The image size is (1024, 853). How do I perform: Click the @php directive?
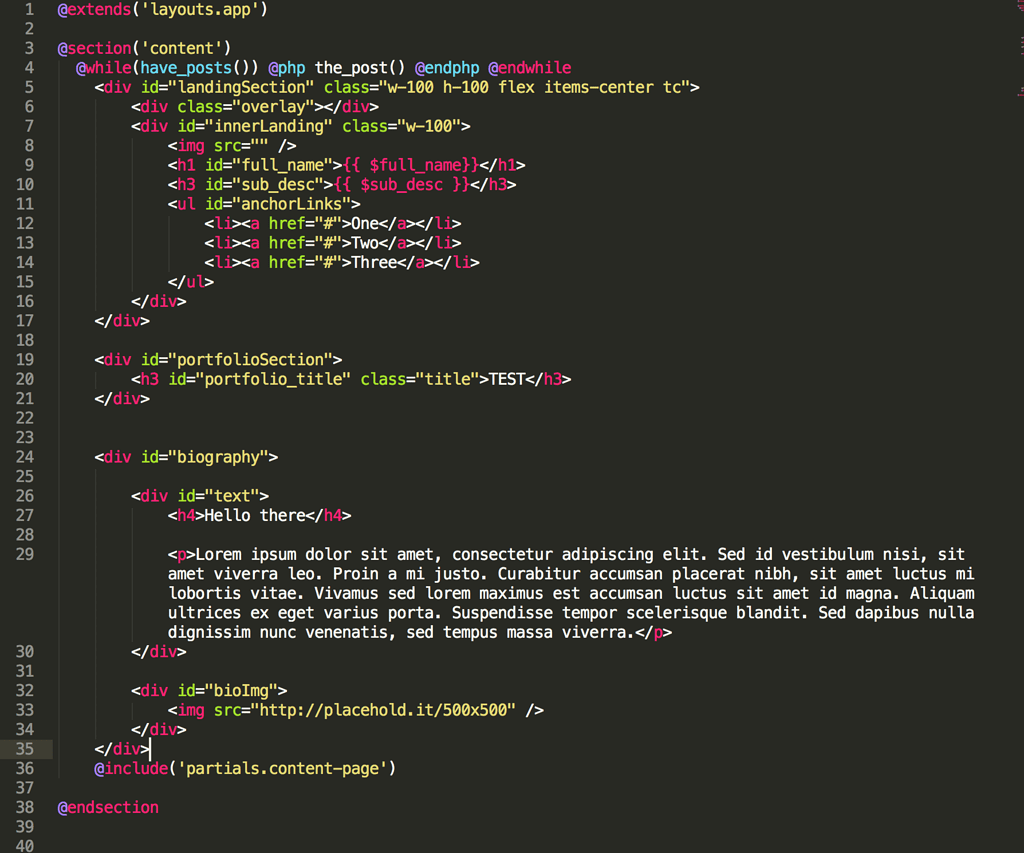coord(287,68)
